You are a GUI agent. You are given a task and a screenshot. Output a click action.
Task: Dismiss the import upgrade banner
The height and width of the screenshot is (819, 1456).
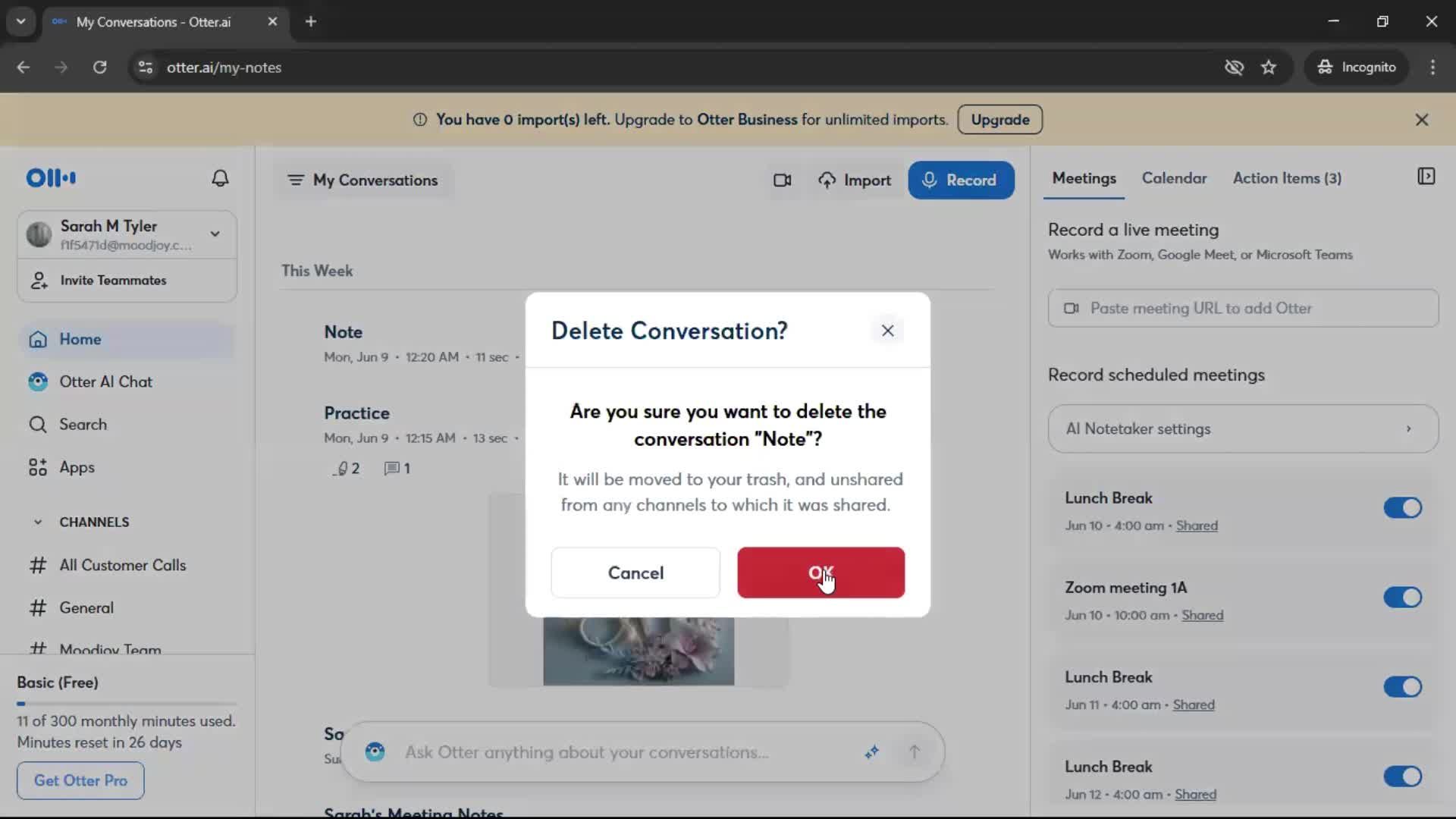click(1422, 120)
